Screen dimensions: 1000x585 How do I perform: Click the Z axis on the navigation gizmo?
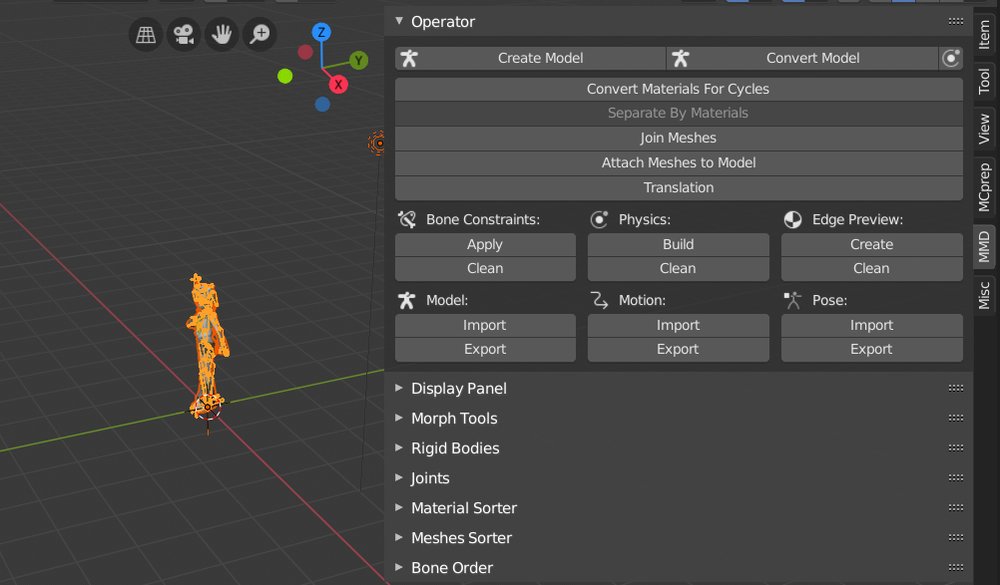point(321,32)
